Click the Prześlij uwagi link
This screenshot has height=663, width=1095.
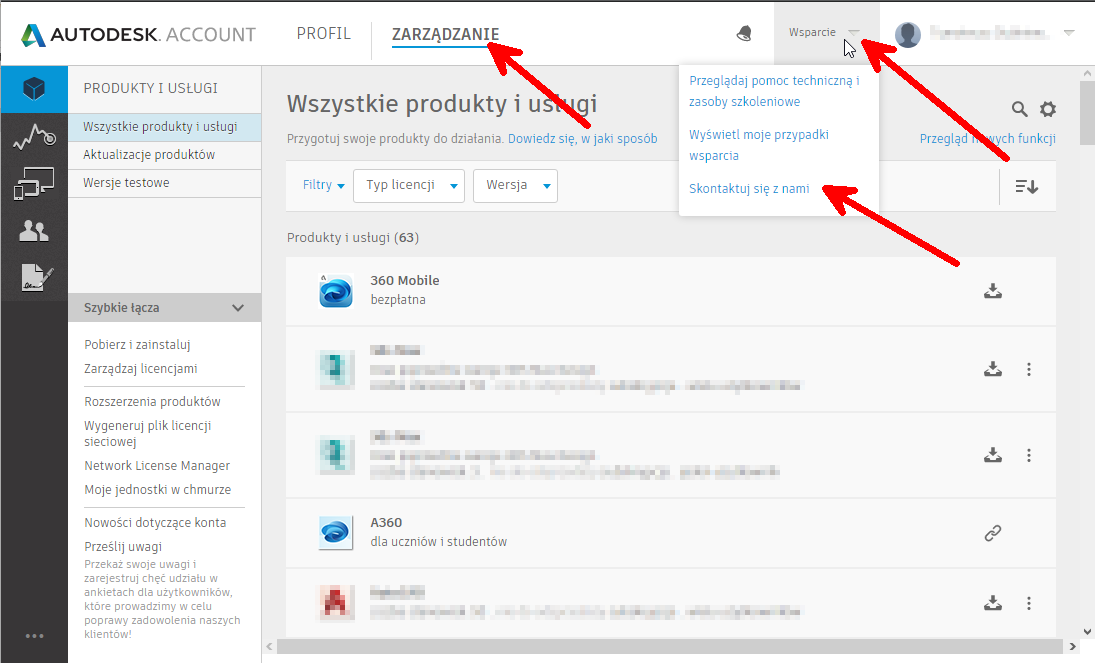point(123,546)
